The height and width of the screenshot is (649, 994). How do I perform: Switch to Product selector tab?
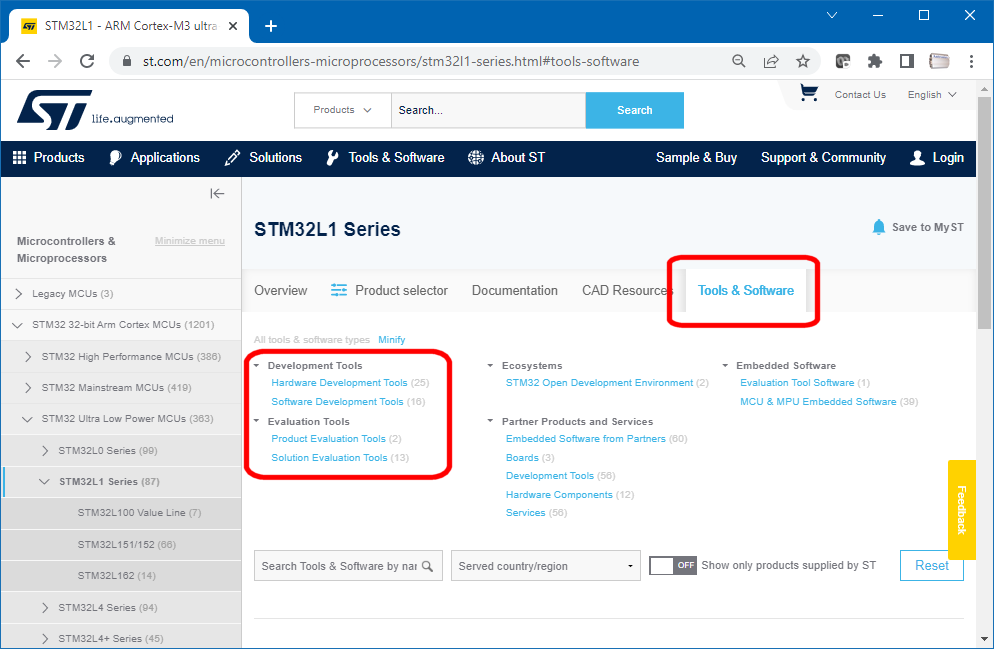click(x=389, y=290)
